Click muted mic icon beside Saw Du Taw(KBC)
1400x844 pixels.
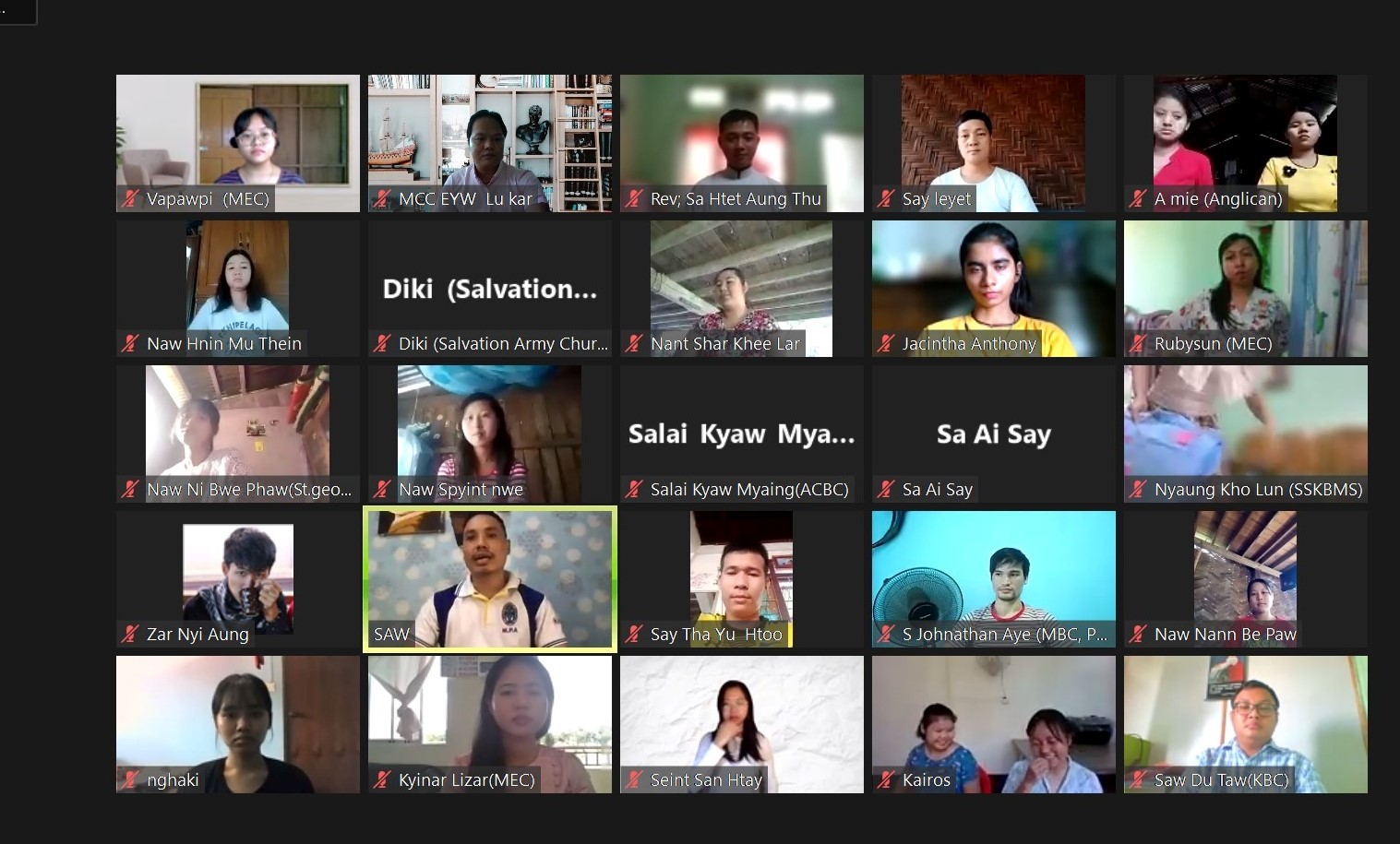1138,779
